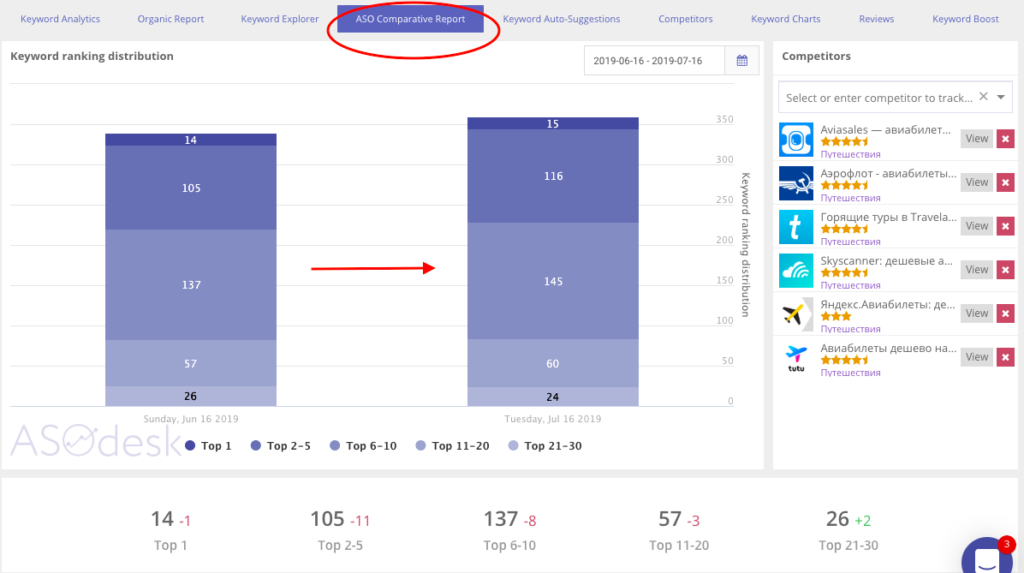Open the Keyword Explorer tab
This screenshot has width=1024, height=573.
click(x=280, y=19)
